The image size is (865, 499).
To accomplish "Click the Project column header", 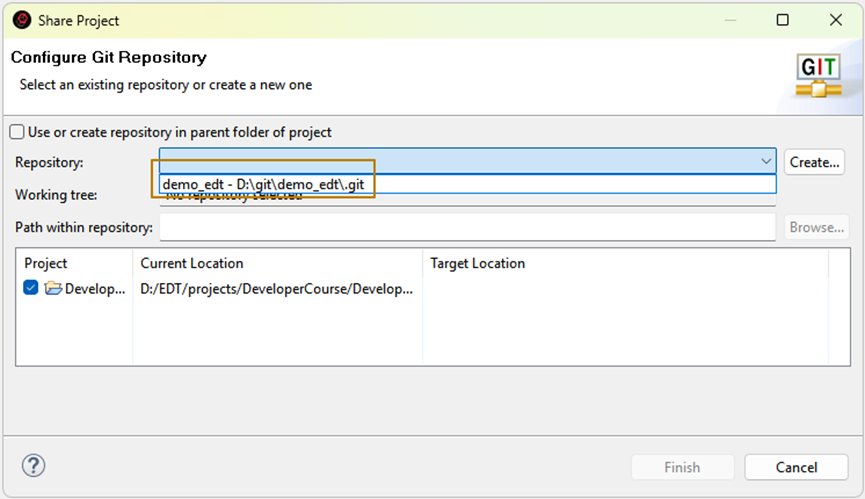I will coord(47,263).
